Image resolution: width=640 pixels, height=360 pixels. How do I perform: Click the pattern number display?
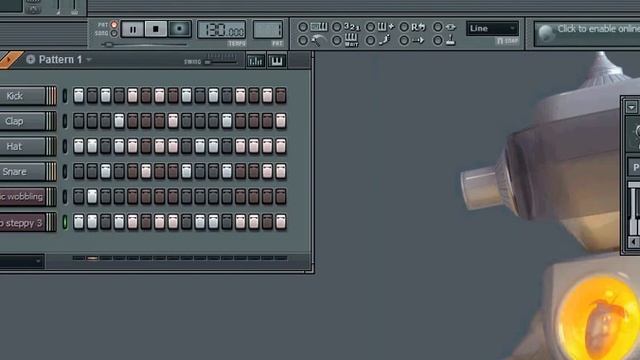268,30
